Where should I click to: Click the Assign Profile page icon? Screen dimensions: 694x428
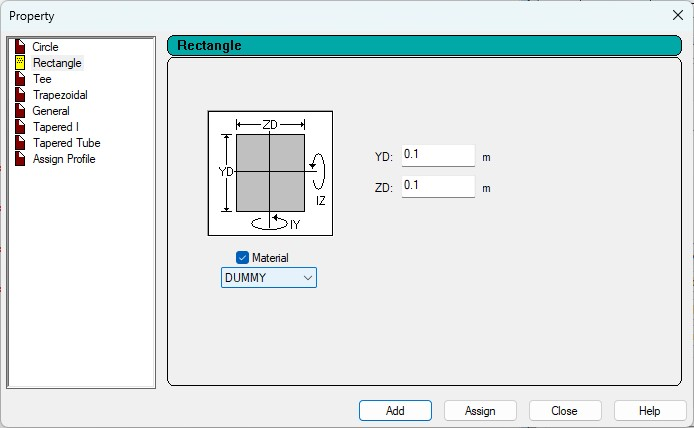(20, 159)
